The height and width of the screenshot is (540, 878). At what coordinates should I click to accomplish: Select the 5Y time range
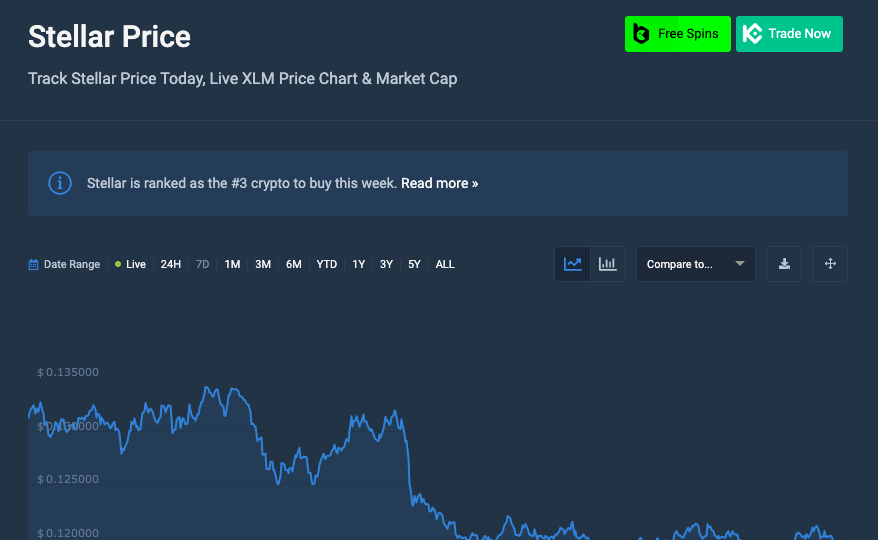click(414, 264)
